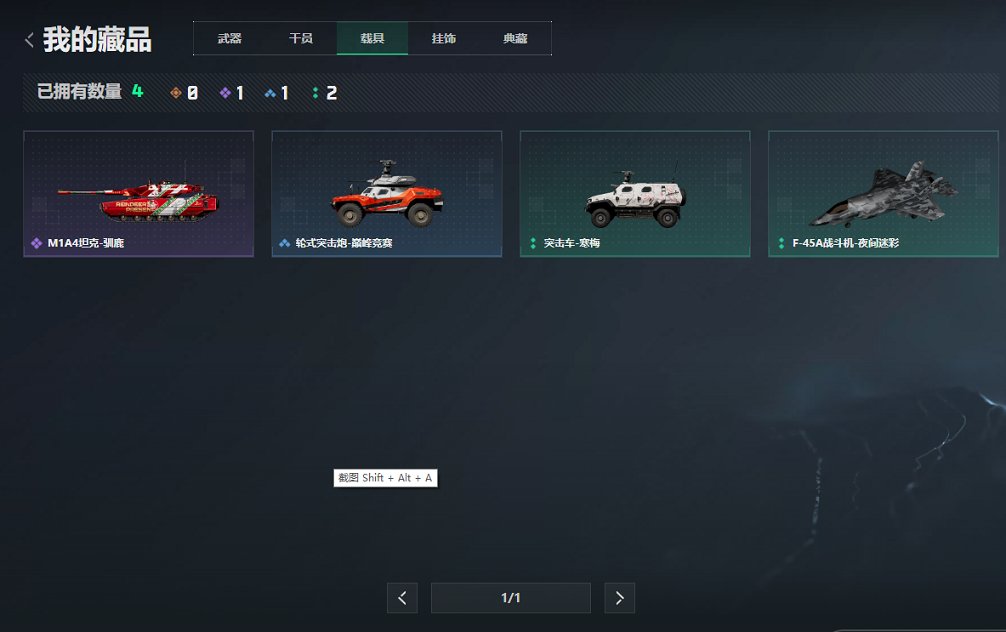Go to the previous page arrow
Image resolution: width=1006 pixels, height=632 pixels.
tap(402, 598)
